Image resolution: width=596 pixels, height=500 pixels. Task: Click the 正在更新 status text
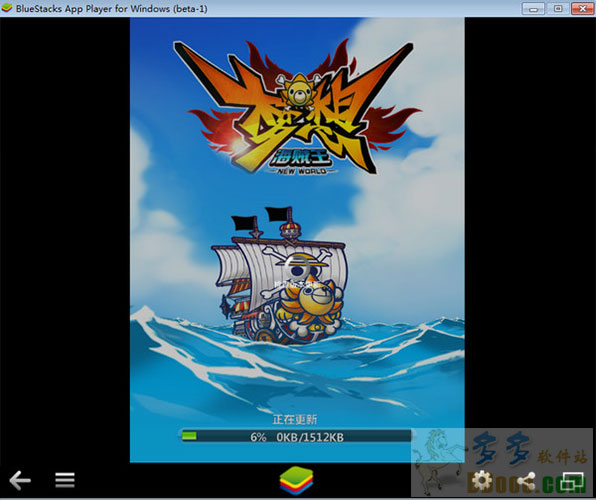click(x=295, y=419)
